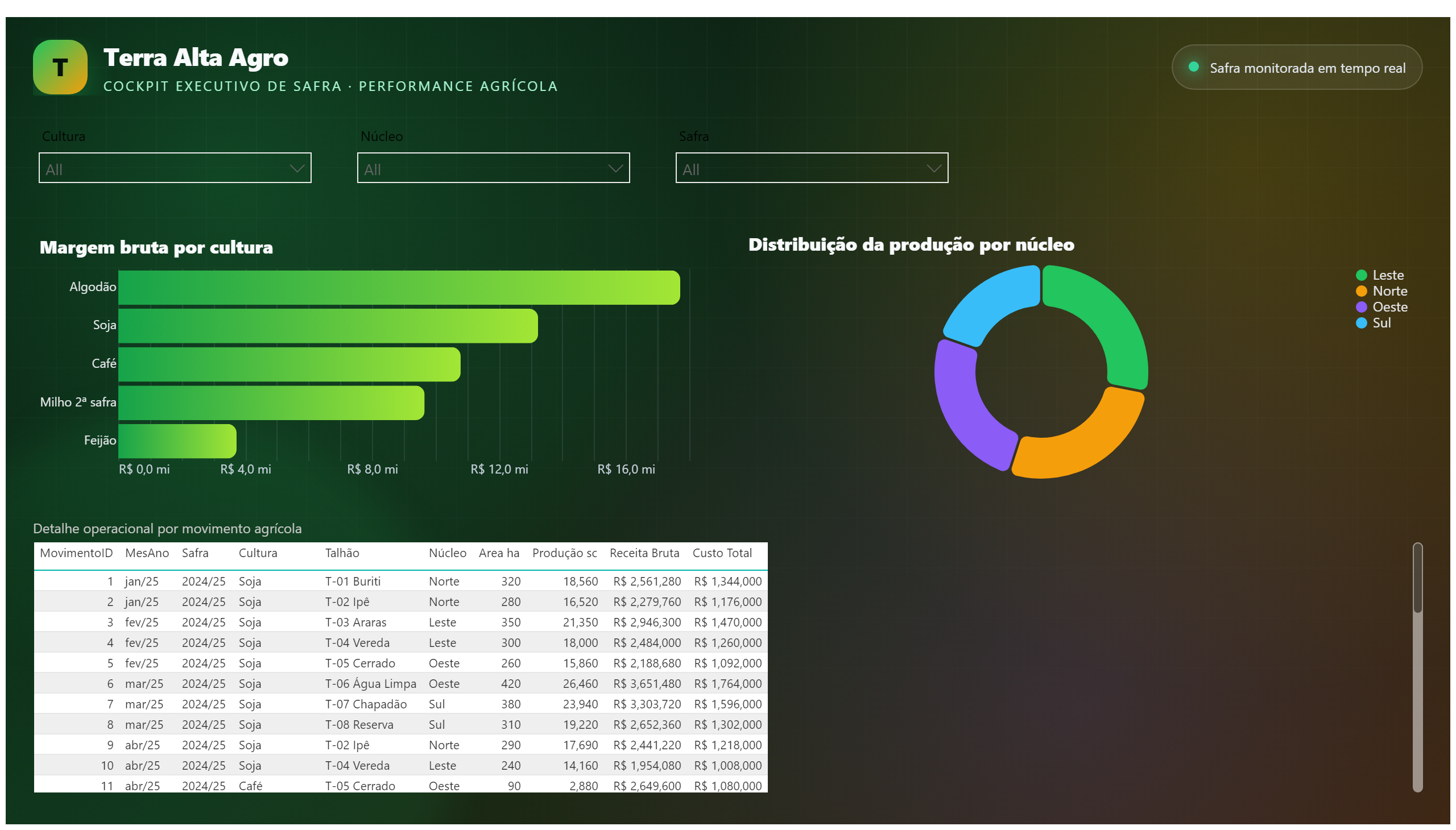
Task: Click the Norte legend color marker
Action: coord(1362,291)
